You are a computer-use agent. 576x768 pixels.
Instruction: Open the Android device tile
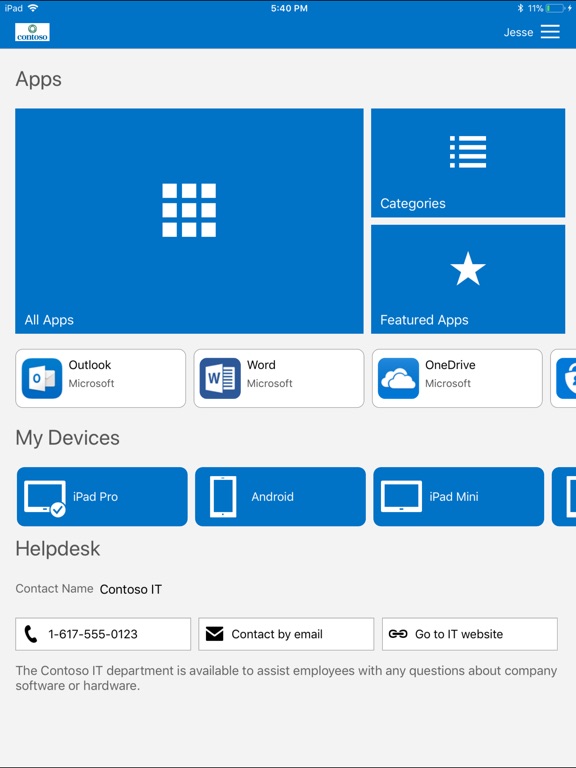coord(280,497)
